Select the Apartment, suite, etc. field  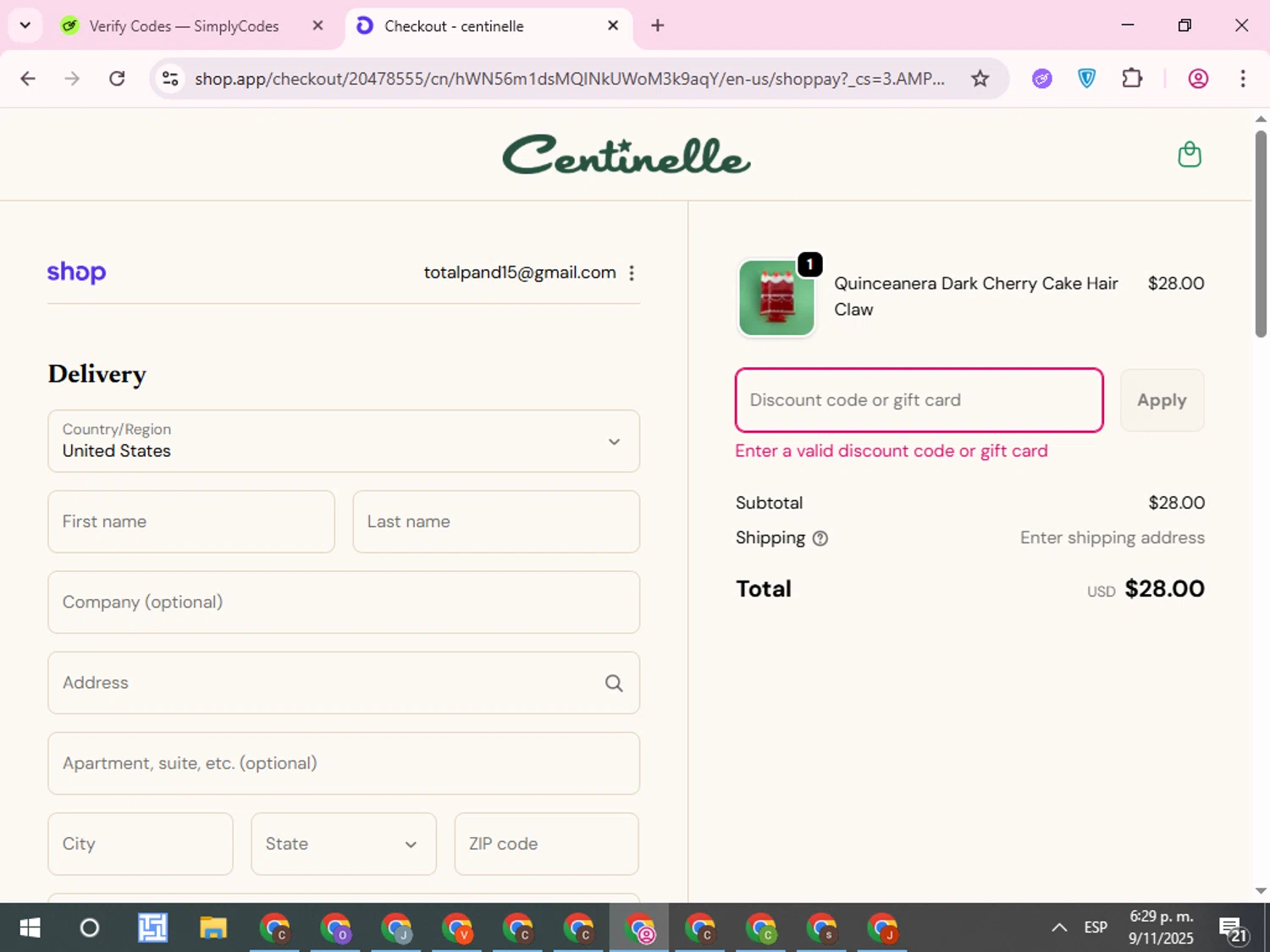344,763
